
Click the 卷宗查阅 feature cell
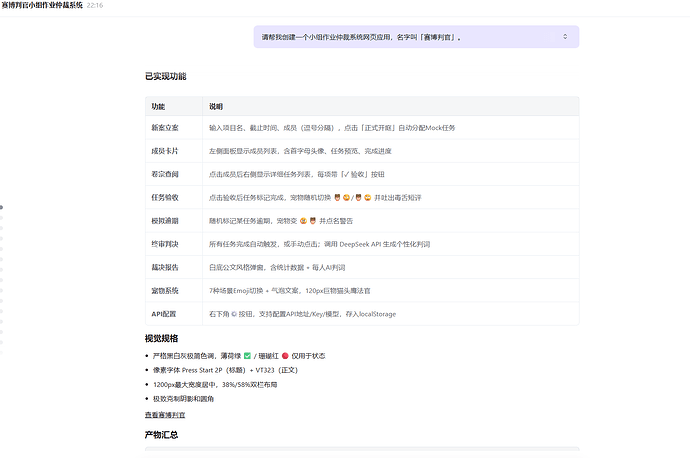[x=165, y=174]
